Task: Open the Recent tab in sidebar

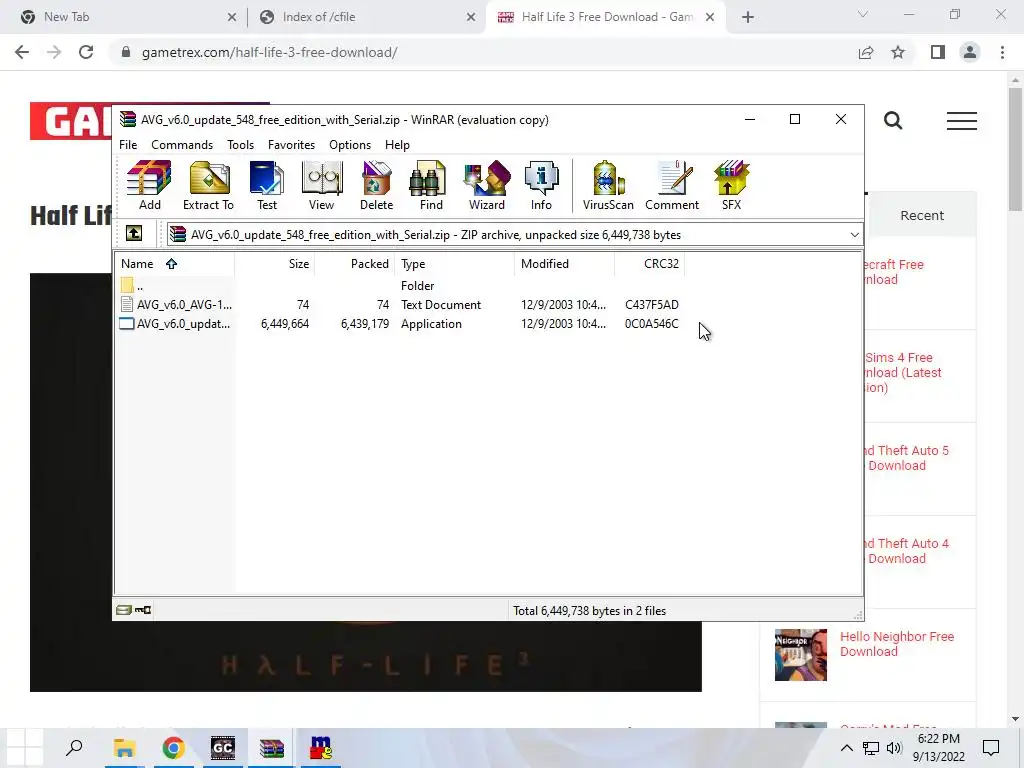Action: tap(921, 216)
